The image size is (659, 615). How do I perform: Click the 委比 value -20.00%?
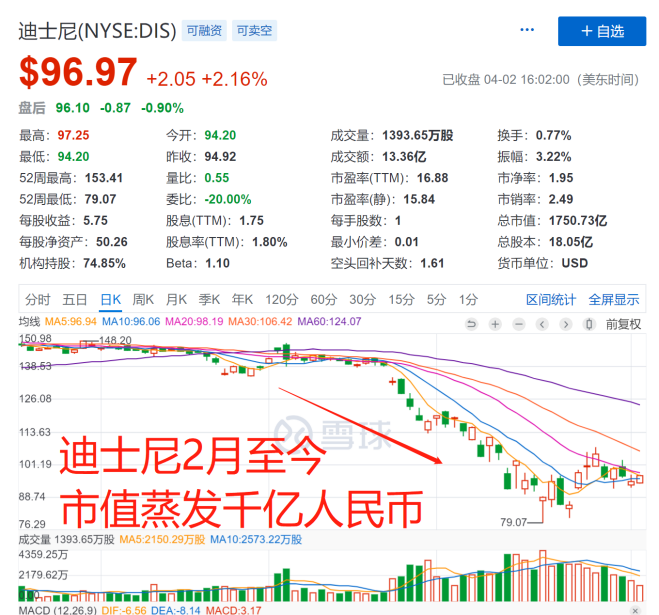(228, 199)
